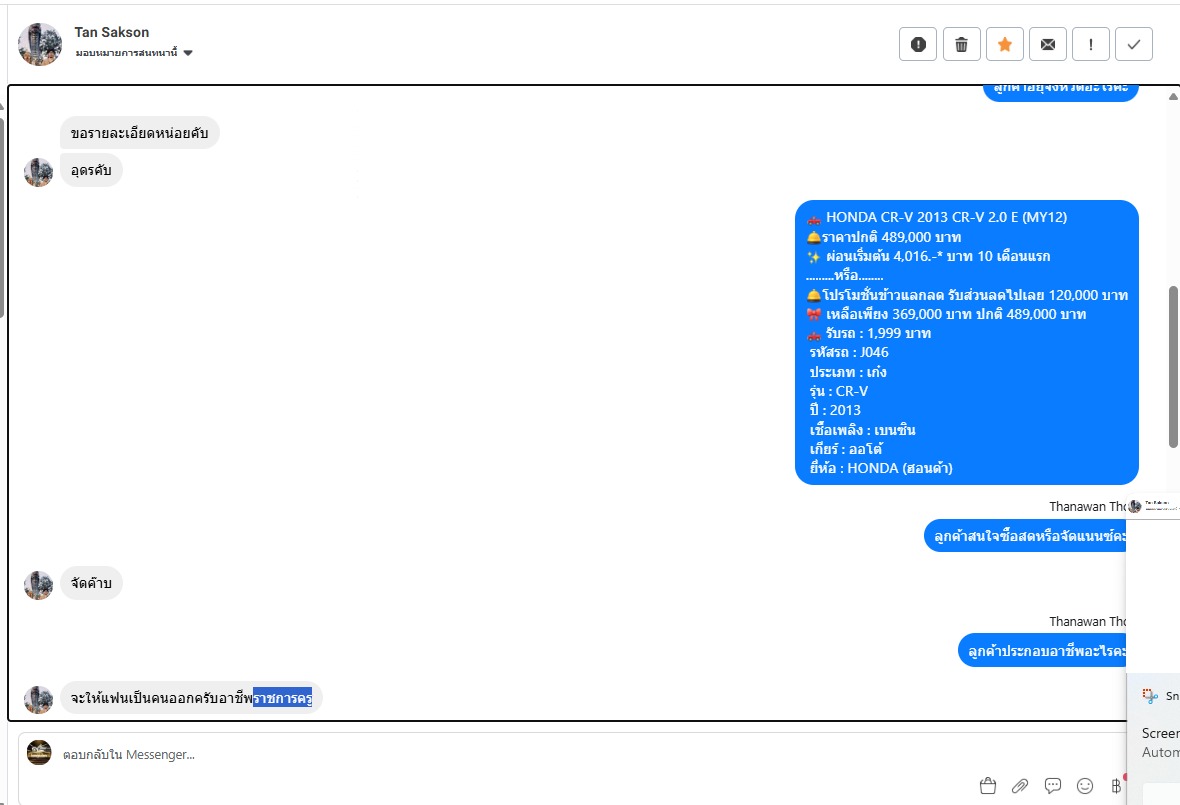1180x805 pixels.
Task: Open the shopping bag icon in reply box
Action: coord(988,786)
